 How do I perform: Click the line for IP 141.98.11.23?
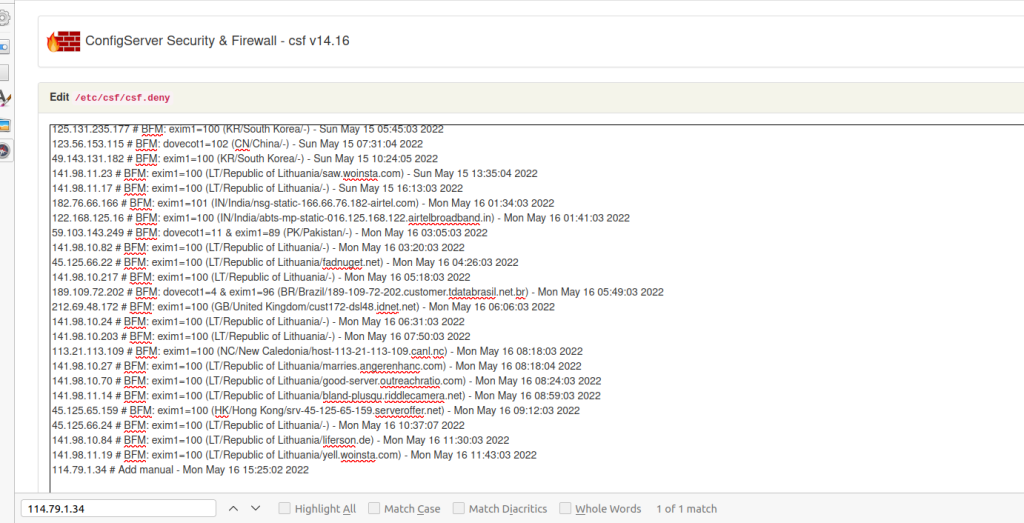295,174
